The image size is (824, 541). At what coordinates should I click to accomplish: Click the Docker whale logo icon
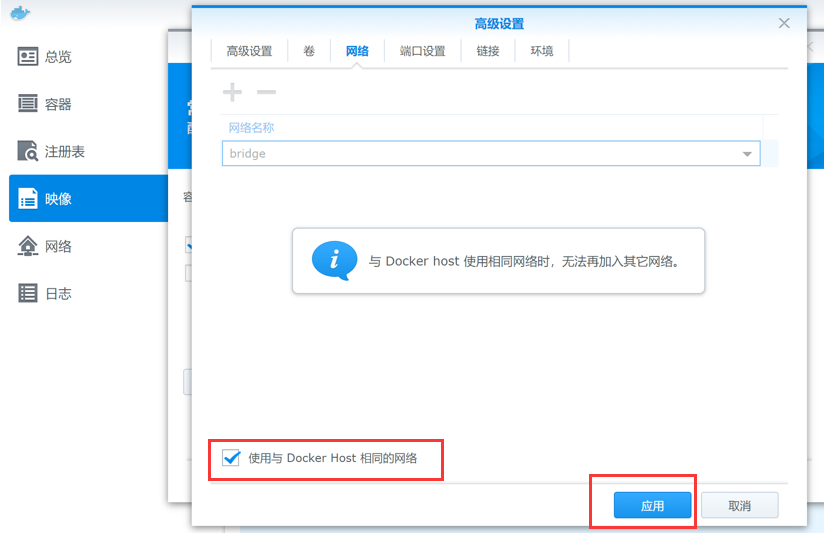coord(20,13)
